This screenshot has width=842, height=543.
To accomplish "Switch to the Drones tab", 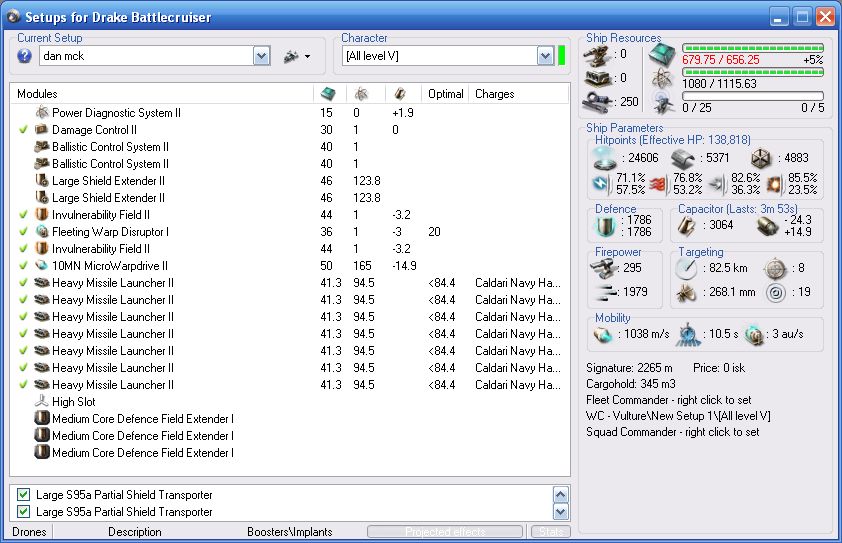I will tap(30, 532).
